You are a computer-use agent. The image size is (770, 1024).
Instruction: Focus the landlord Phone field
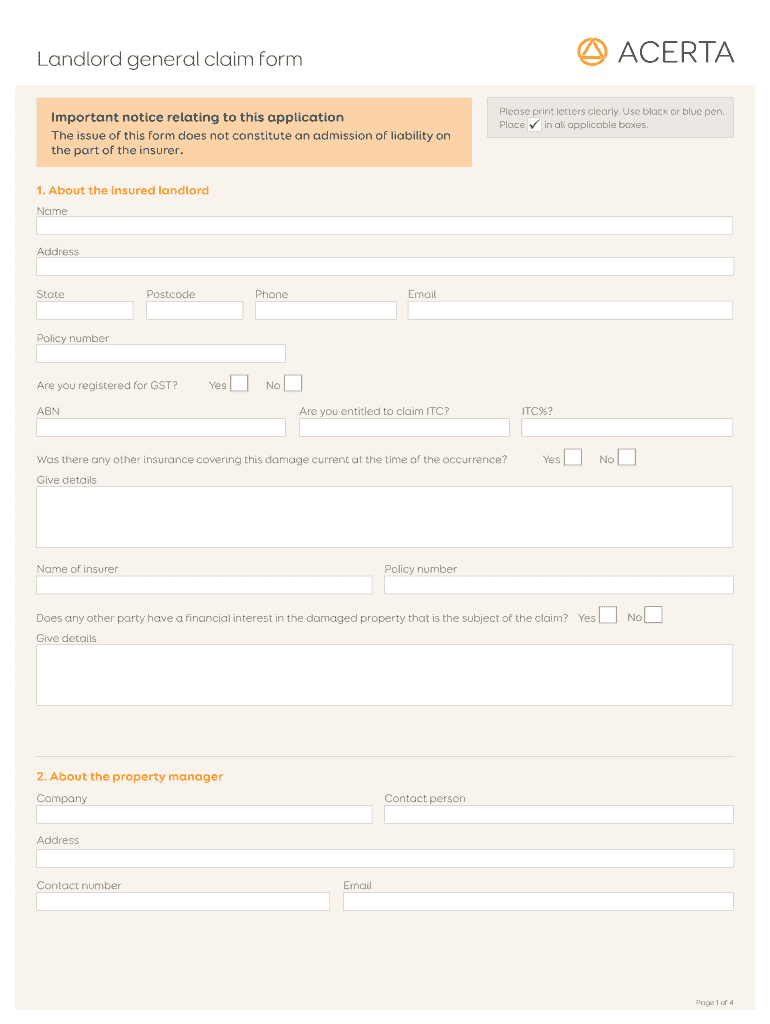325,311
